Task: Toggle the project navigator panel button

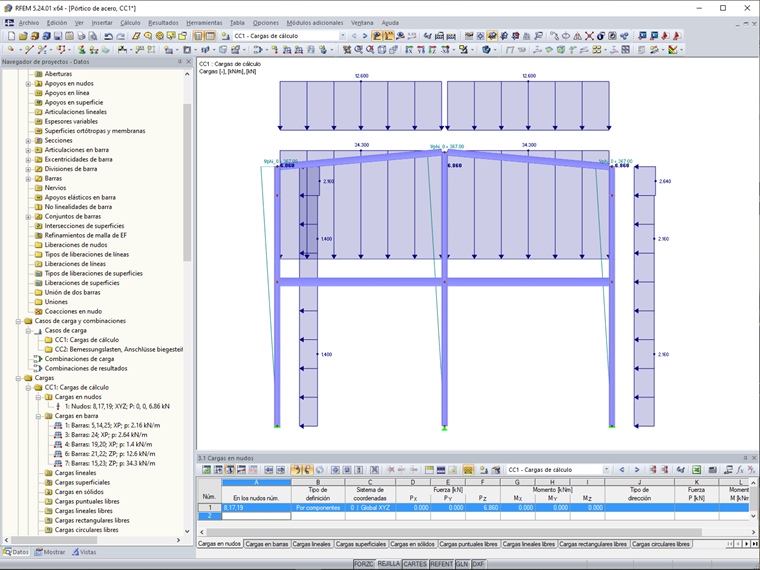Action: 198,36
